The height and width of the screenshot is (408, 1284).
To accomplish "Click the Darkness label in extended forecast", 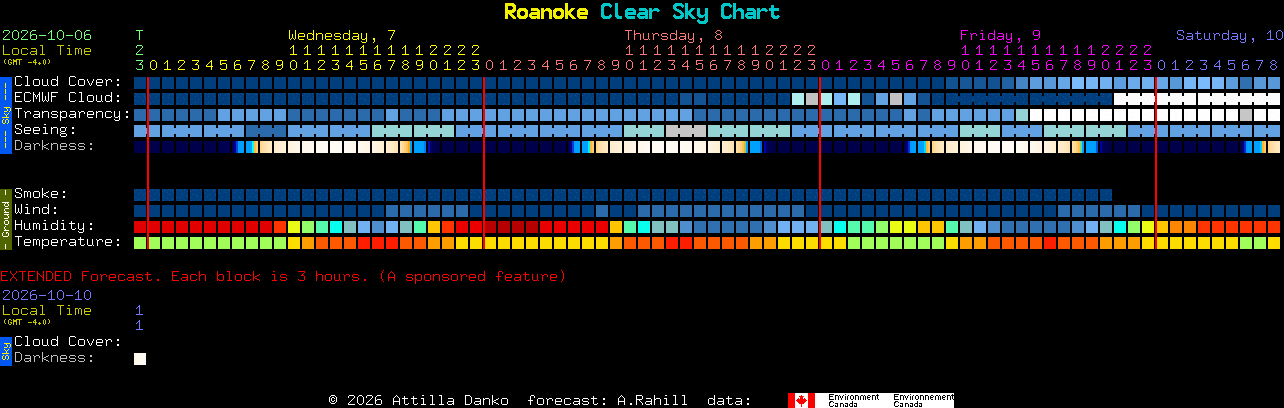I will pyautogui.click(x=54, y=358).
